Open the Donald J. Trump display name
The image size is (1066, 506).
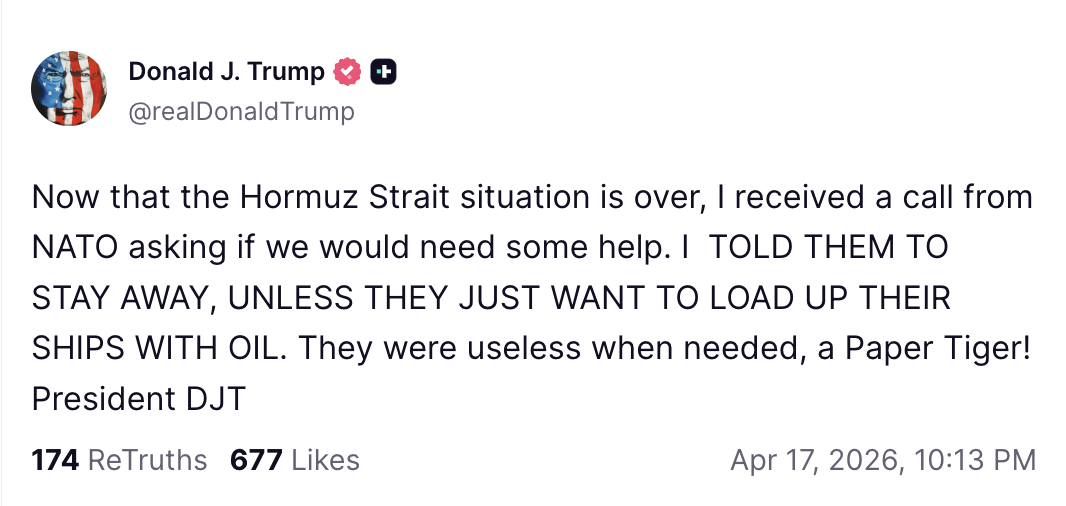coord(227,72)
